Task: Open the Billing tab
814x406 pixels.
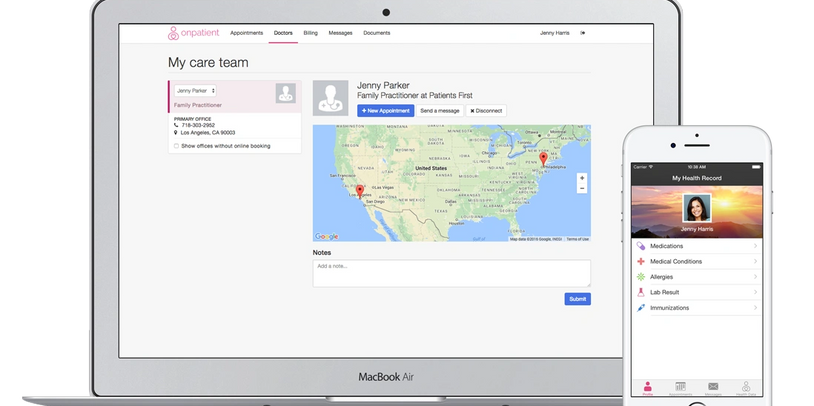Action: click(310, 33)
